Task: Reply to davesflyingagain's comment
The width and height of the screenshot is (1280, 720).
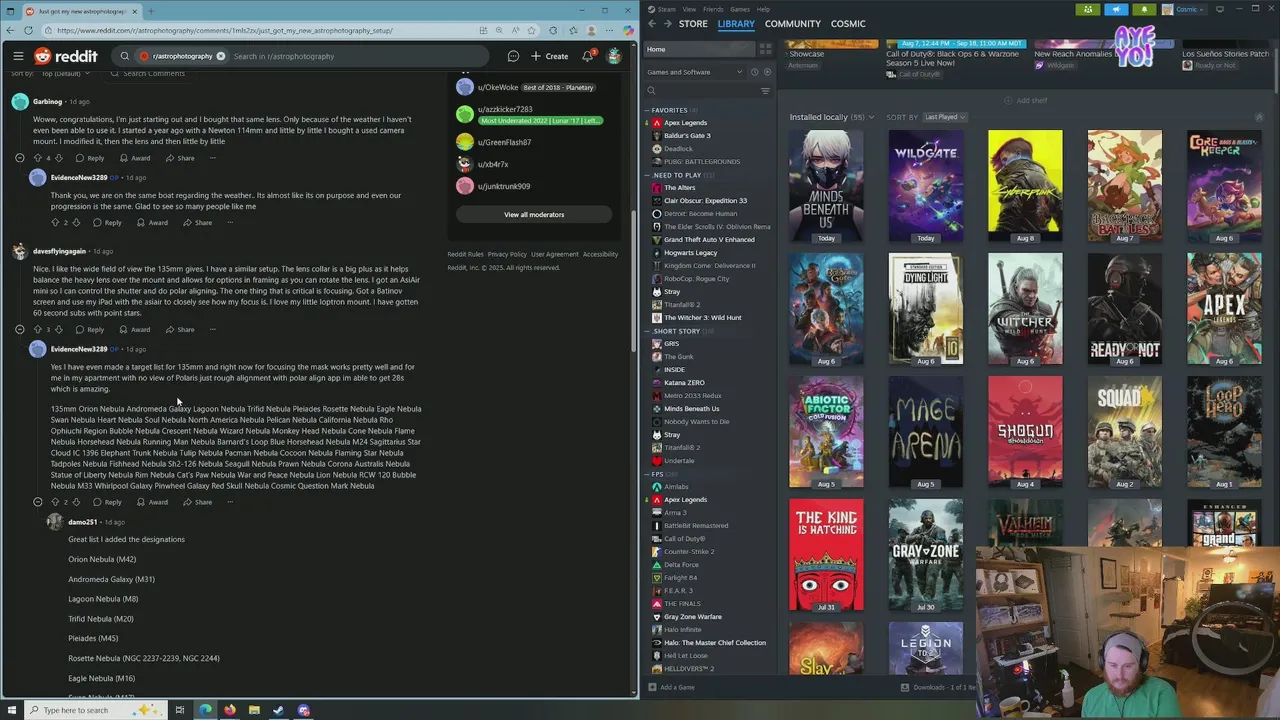Action: pyautogui.click(x=90, y=329)
